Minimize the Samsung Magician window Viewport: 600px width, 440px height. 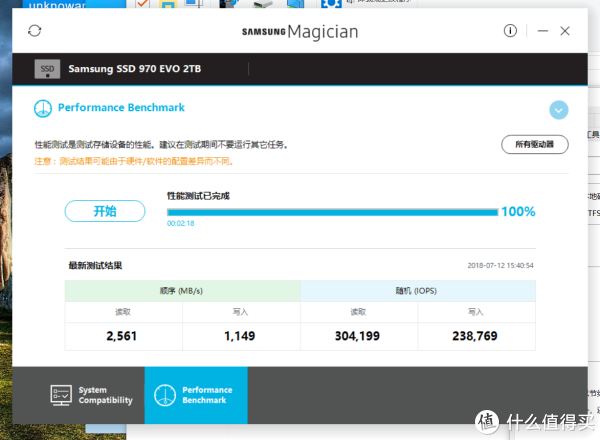point(543,31)
